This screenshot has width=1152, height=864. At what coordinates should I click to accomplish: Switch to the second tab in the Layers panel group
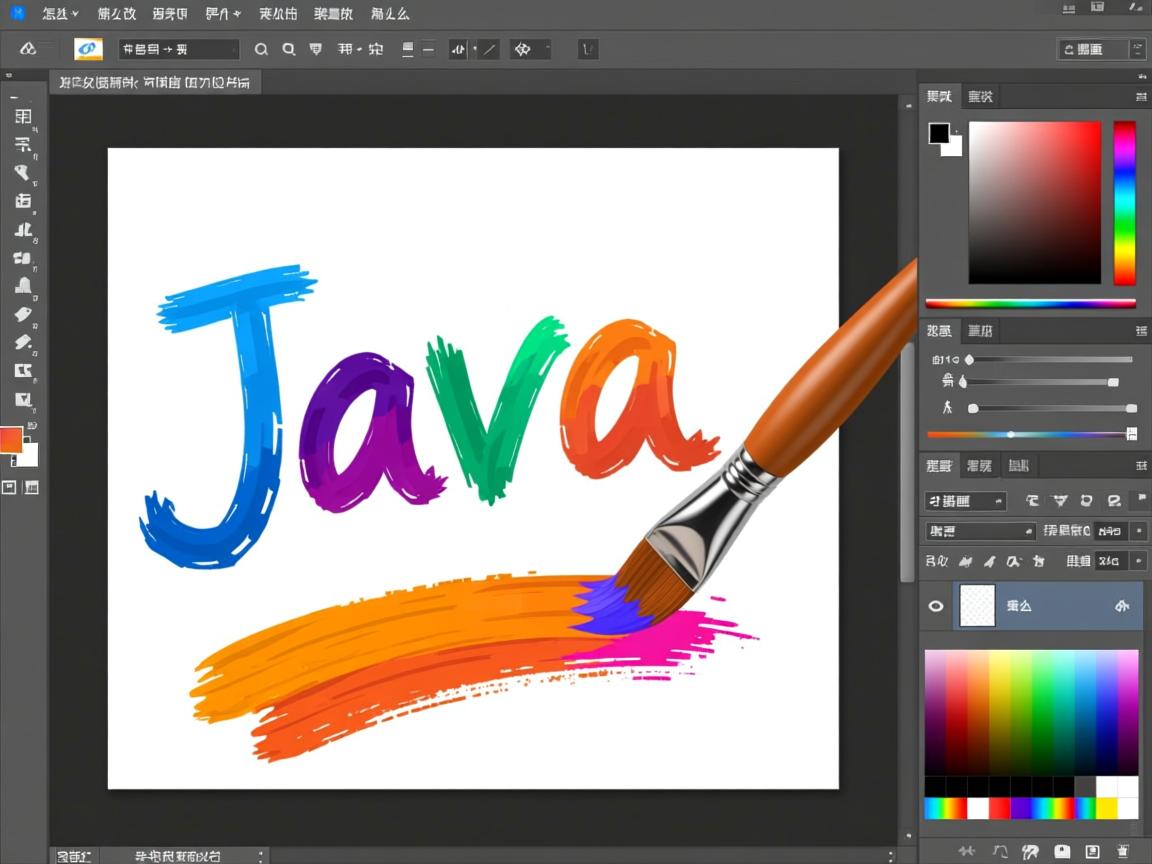pos(980,465)
